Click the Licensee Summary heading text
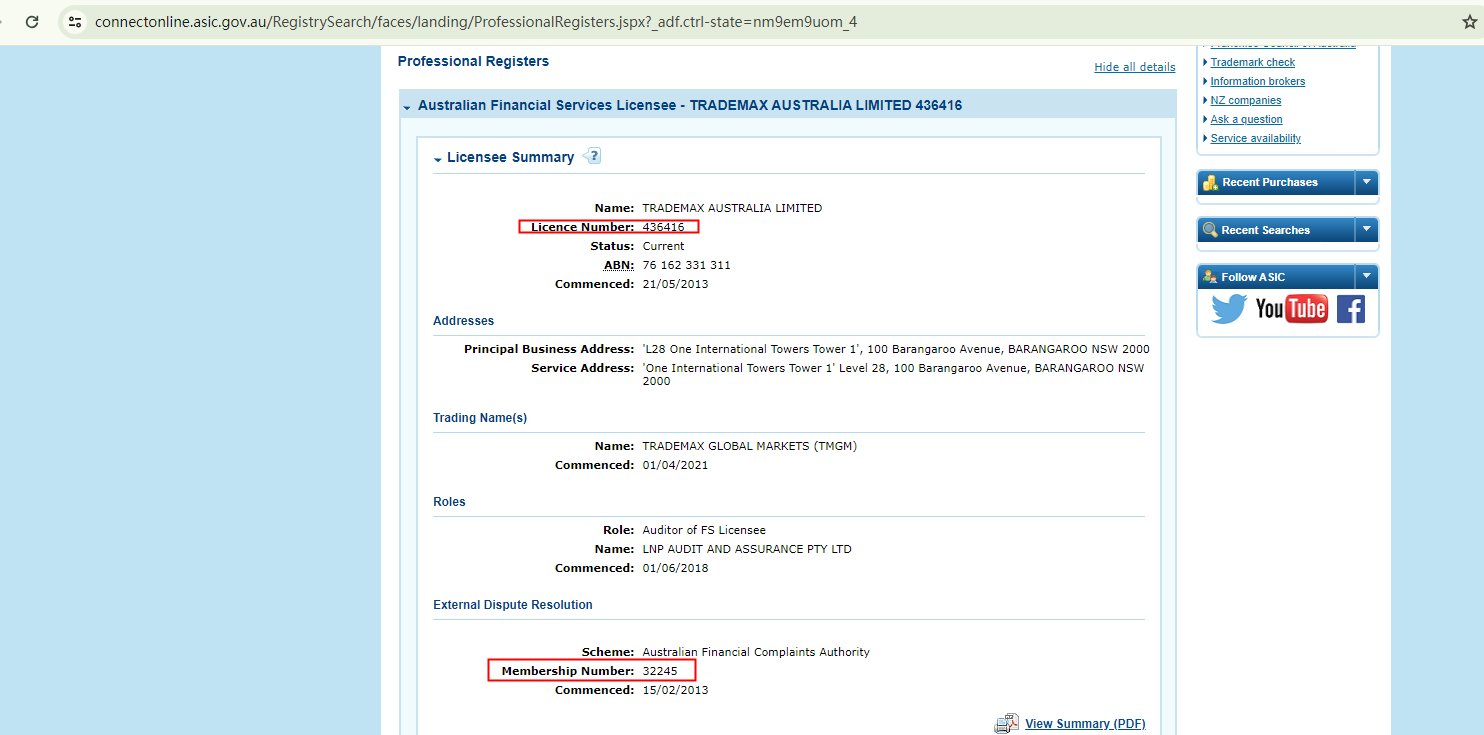Image resolution: width=1484 pixels, height=735 pixels. tap(511, 157)
